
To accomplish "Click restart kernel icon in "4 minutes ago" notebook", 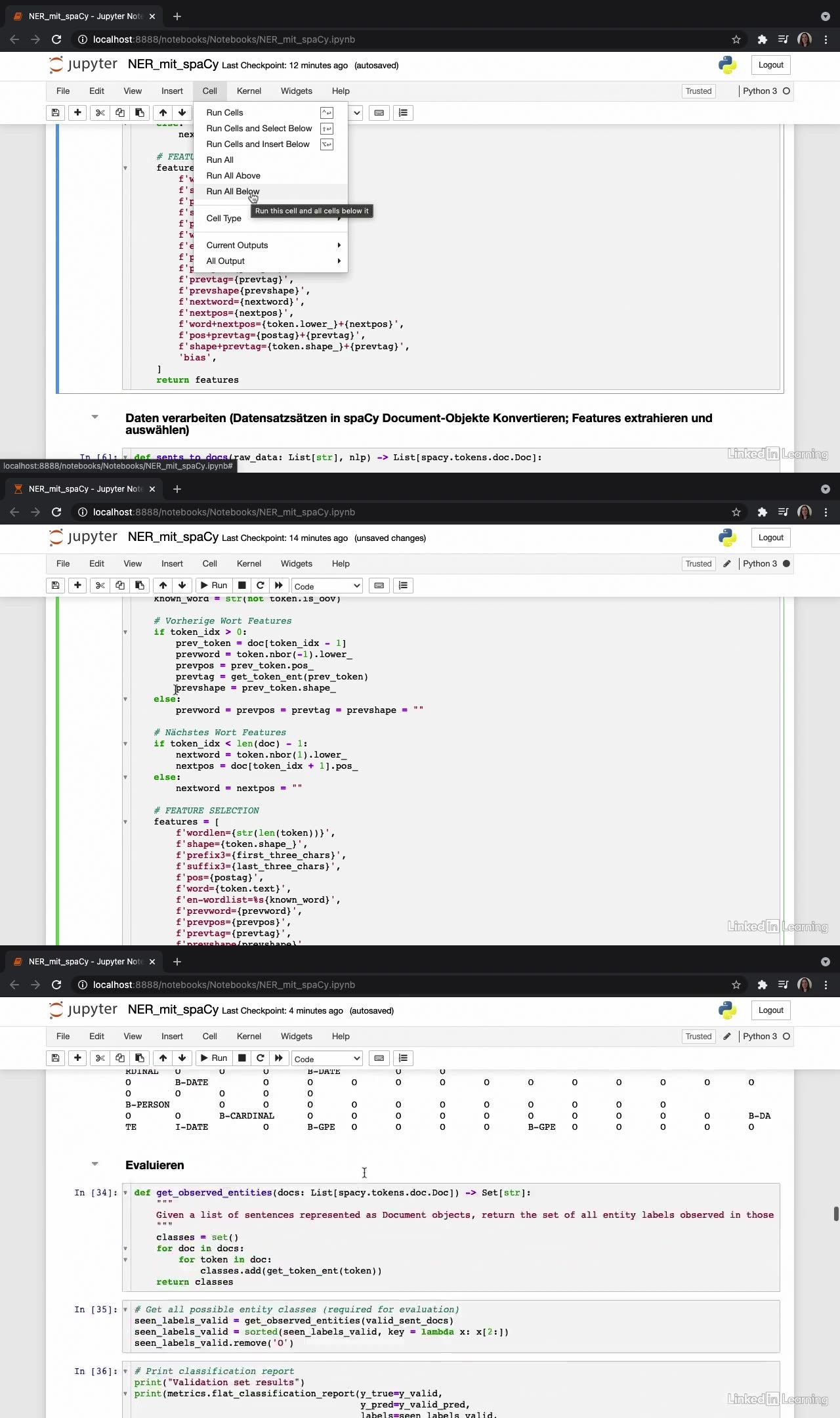I will (261, 1058).
